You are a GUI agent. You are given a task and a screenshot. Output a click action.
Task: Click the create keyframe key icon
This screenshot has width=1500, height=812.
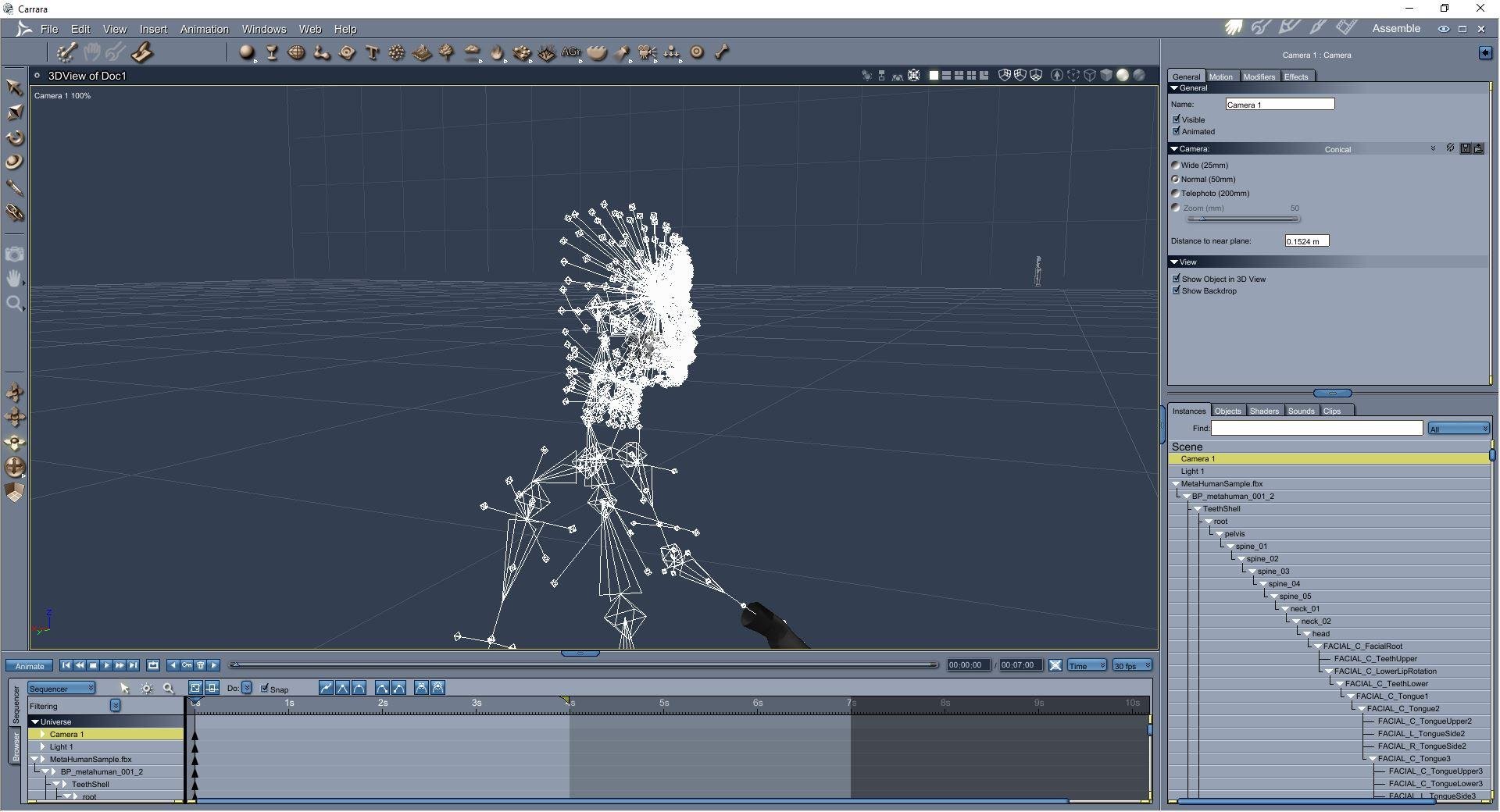coord(187,665)
